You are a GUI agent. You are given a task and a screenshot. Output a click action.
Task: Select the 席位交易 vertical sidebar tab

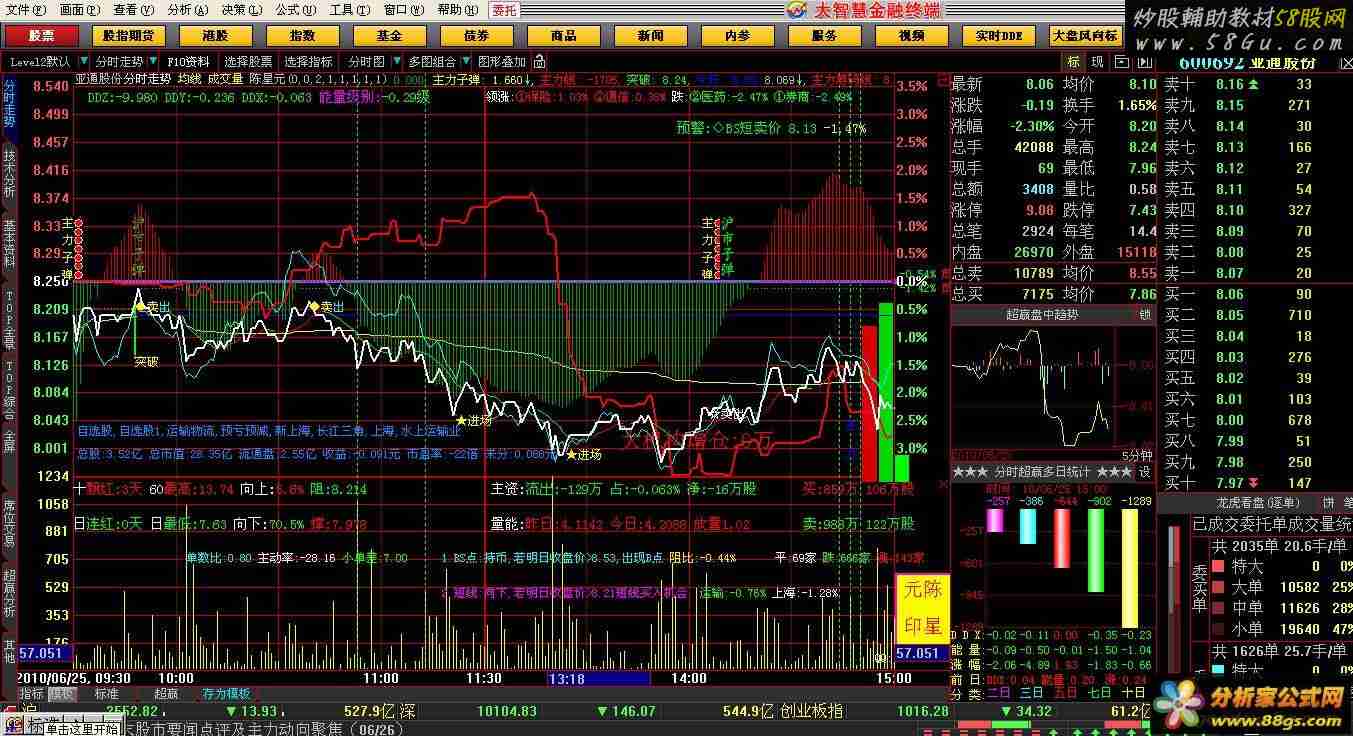pyautogui.click(x=9, y=524)
